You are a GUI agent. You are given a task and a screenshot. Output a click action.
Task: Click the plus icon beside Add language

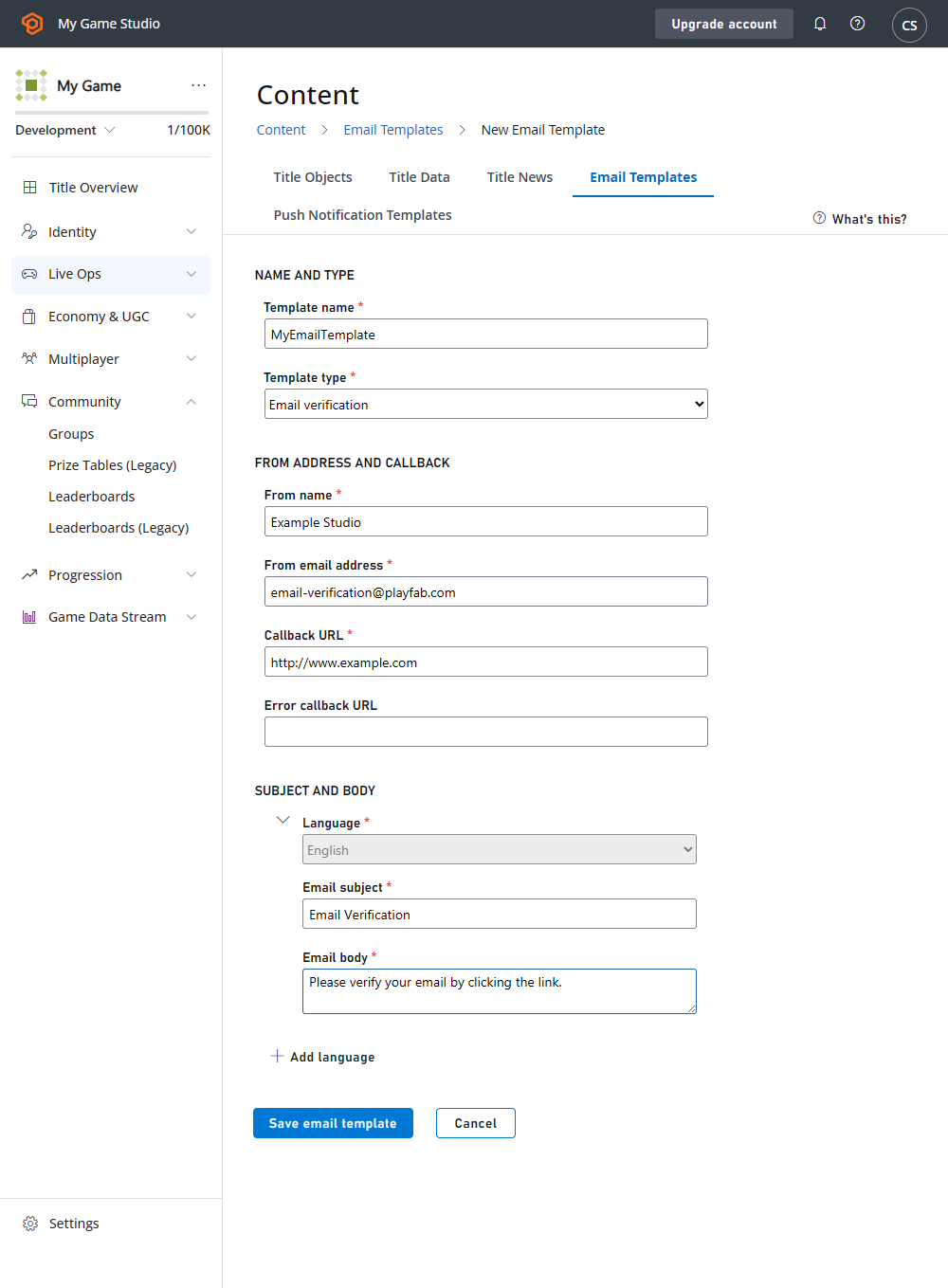coord(277,1056)
